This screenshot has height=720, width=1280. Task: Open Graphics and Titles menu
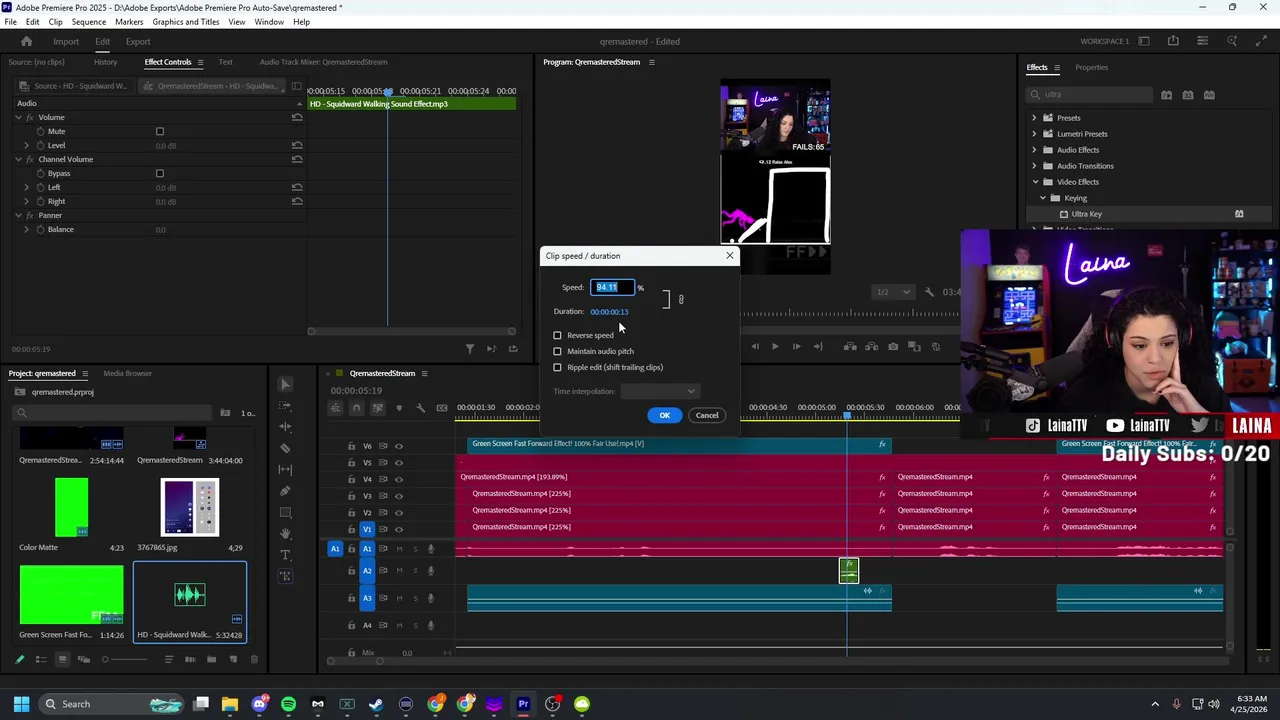[x=186, y=22]
